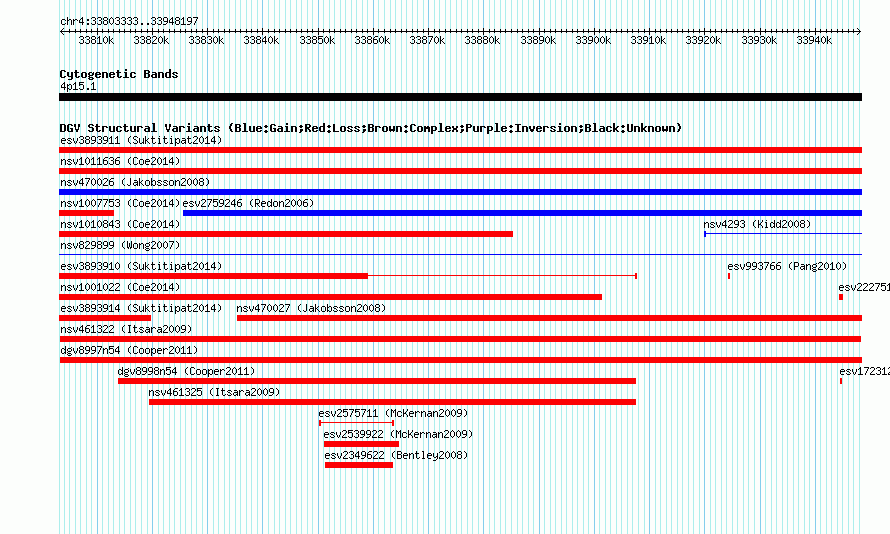
Task: Click the thin blue nsv829899 (Wong2007) line
Action: coord(460,254)
